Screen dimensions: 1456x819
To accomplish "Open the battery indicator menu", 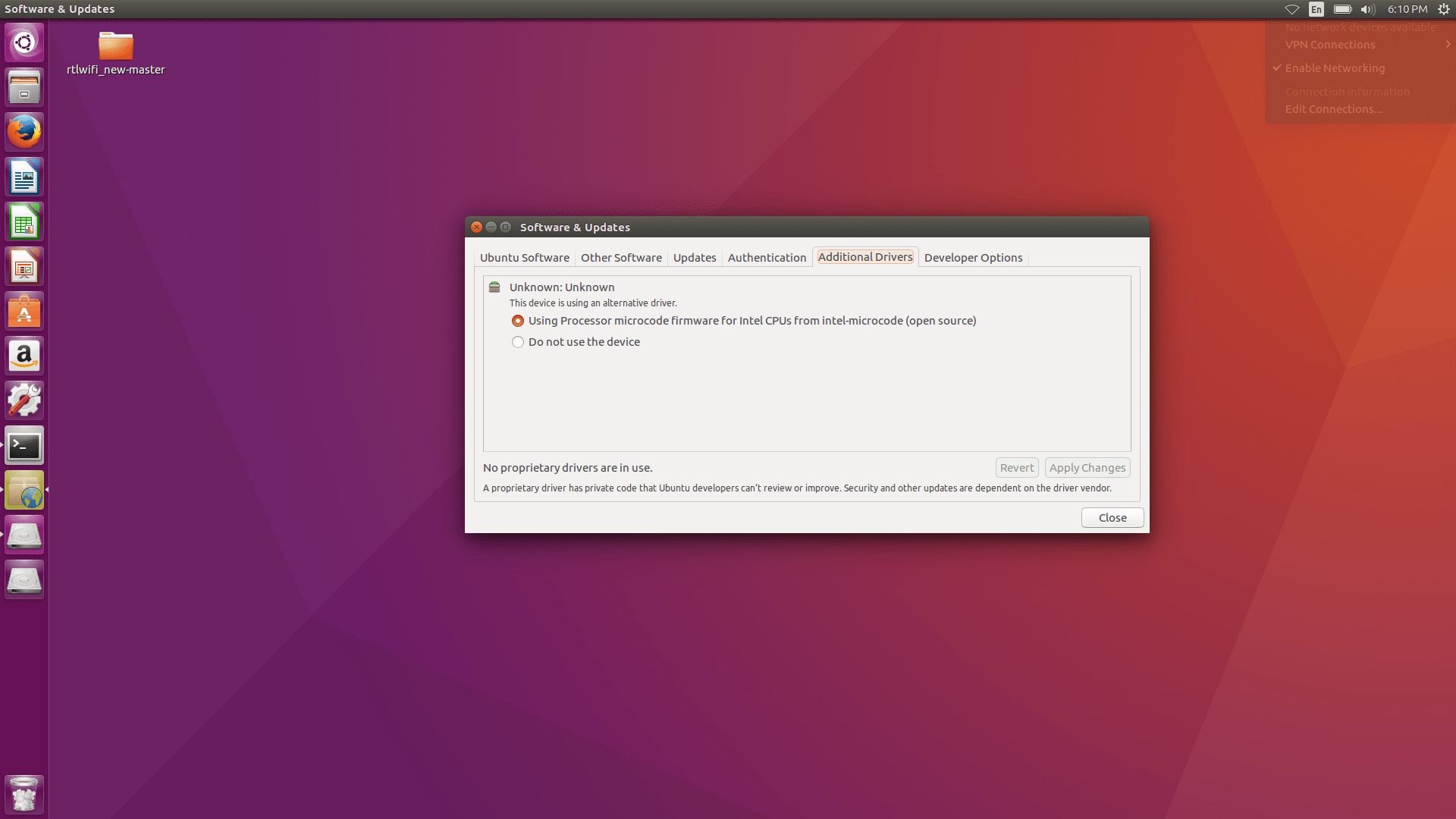I will [x=1341, y=9].
